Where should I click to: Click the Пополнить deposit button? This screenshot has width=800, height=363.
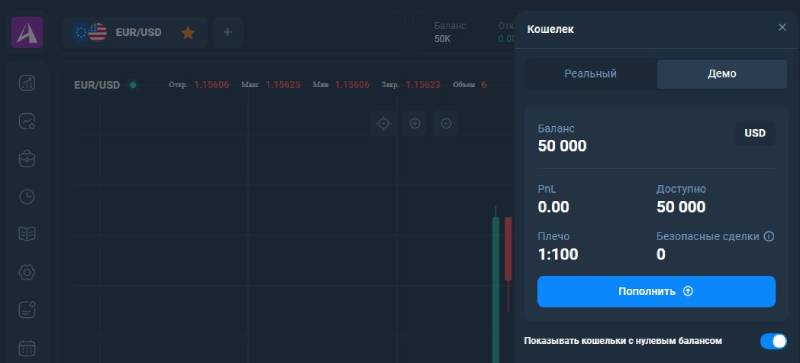point(656,292)
